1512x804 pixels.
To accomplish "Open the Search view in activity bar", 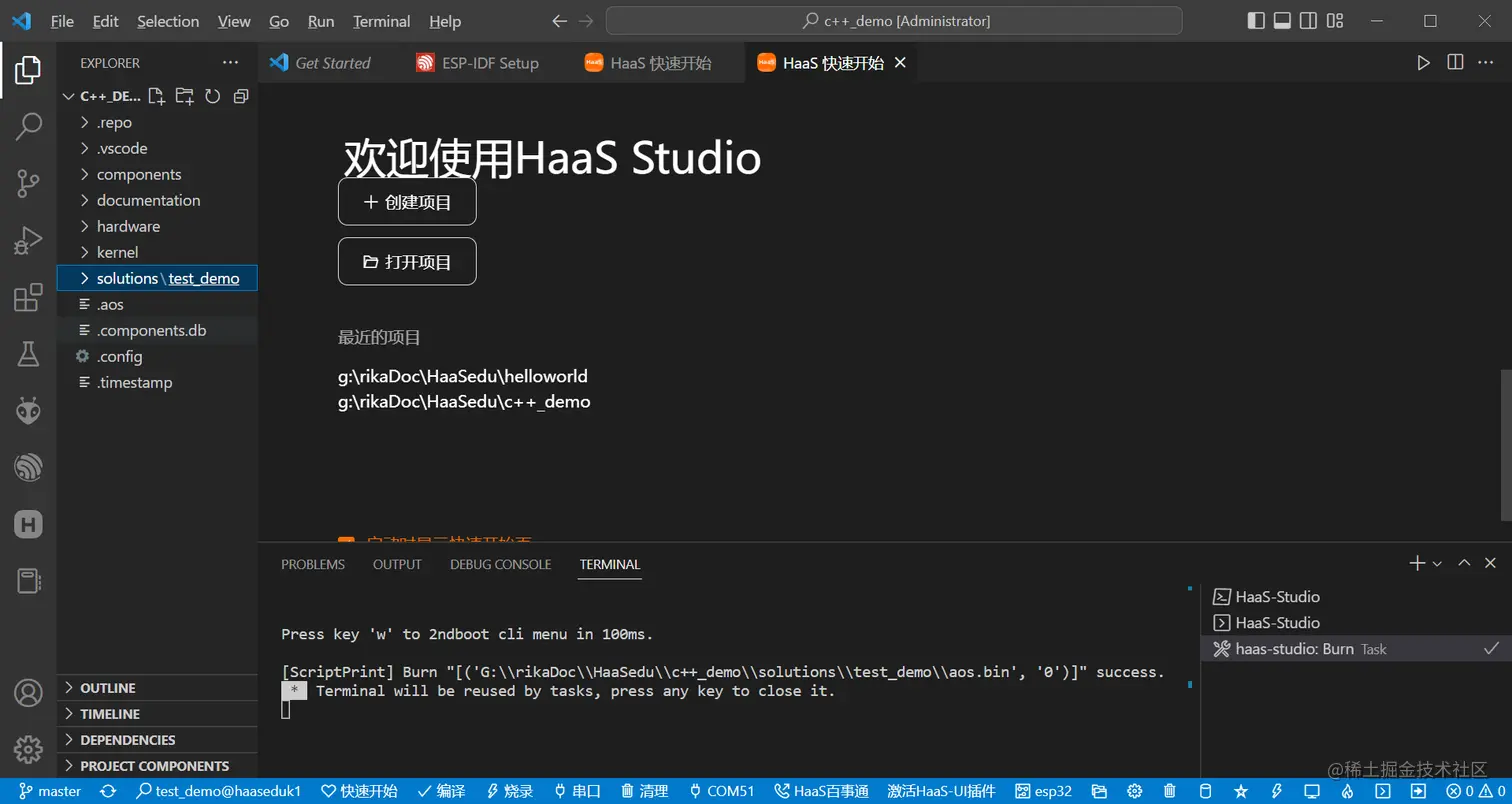I will tap(28, 126).
